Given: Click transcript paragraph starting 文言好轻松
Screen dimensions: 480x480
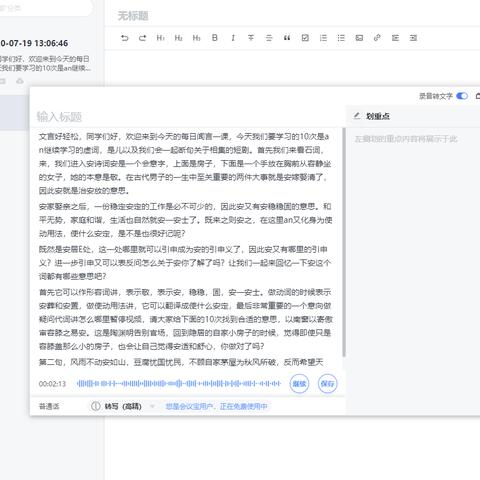Looking at the screenshot, I should pos(185,163).
